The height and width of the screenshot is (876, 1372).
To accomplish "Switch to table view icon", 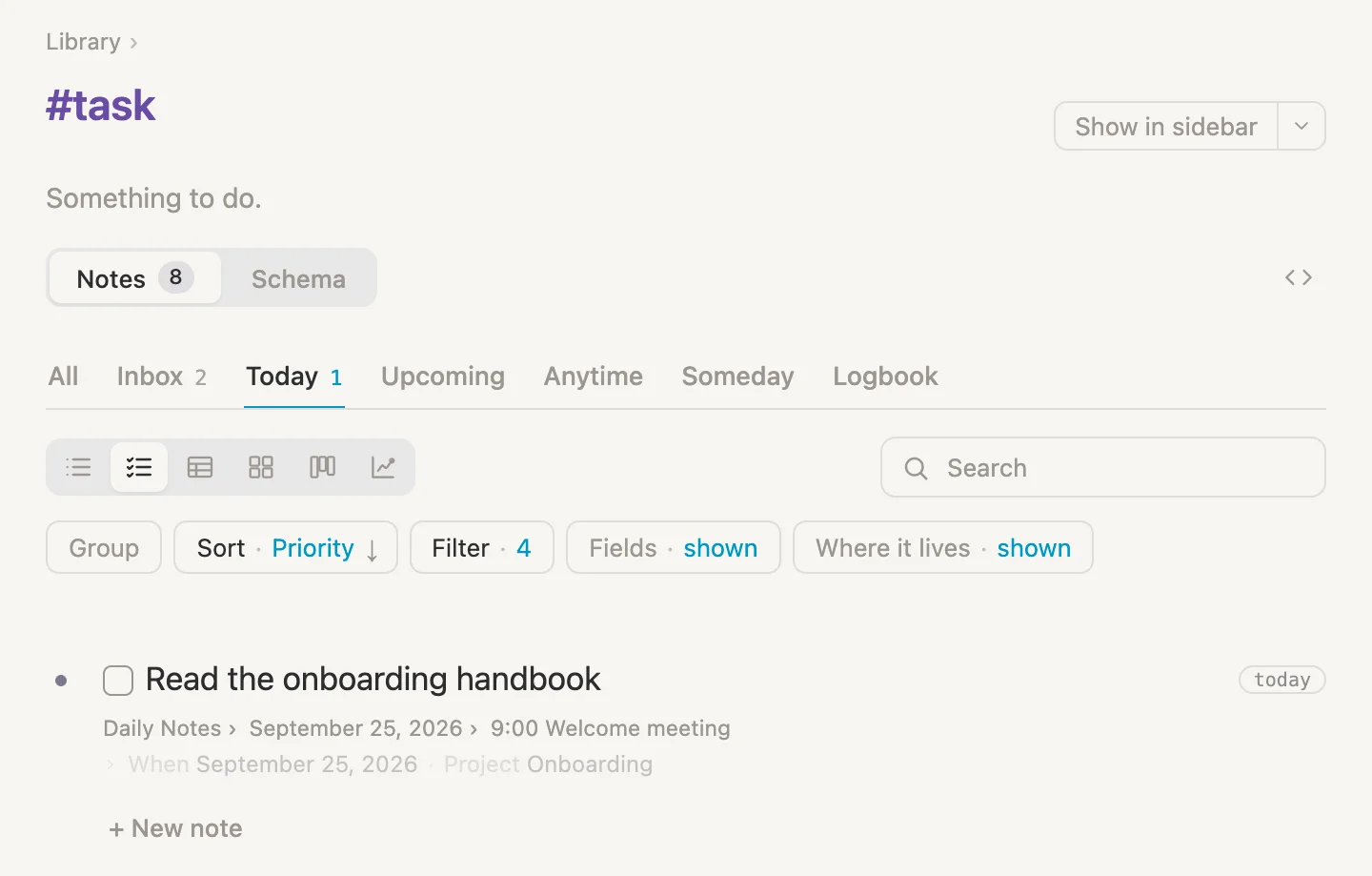I will point(200,467).
